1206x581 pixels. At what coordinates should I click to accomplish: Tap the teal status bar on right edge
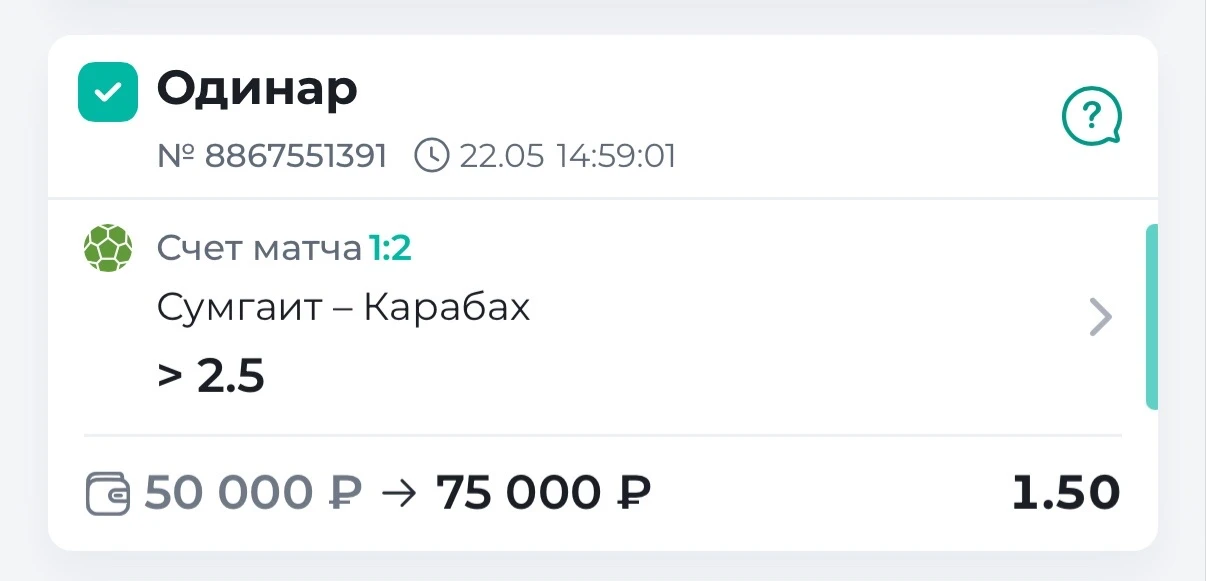tap(1151, 317)
